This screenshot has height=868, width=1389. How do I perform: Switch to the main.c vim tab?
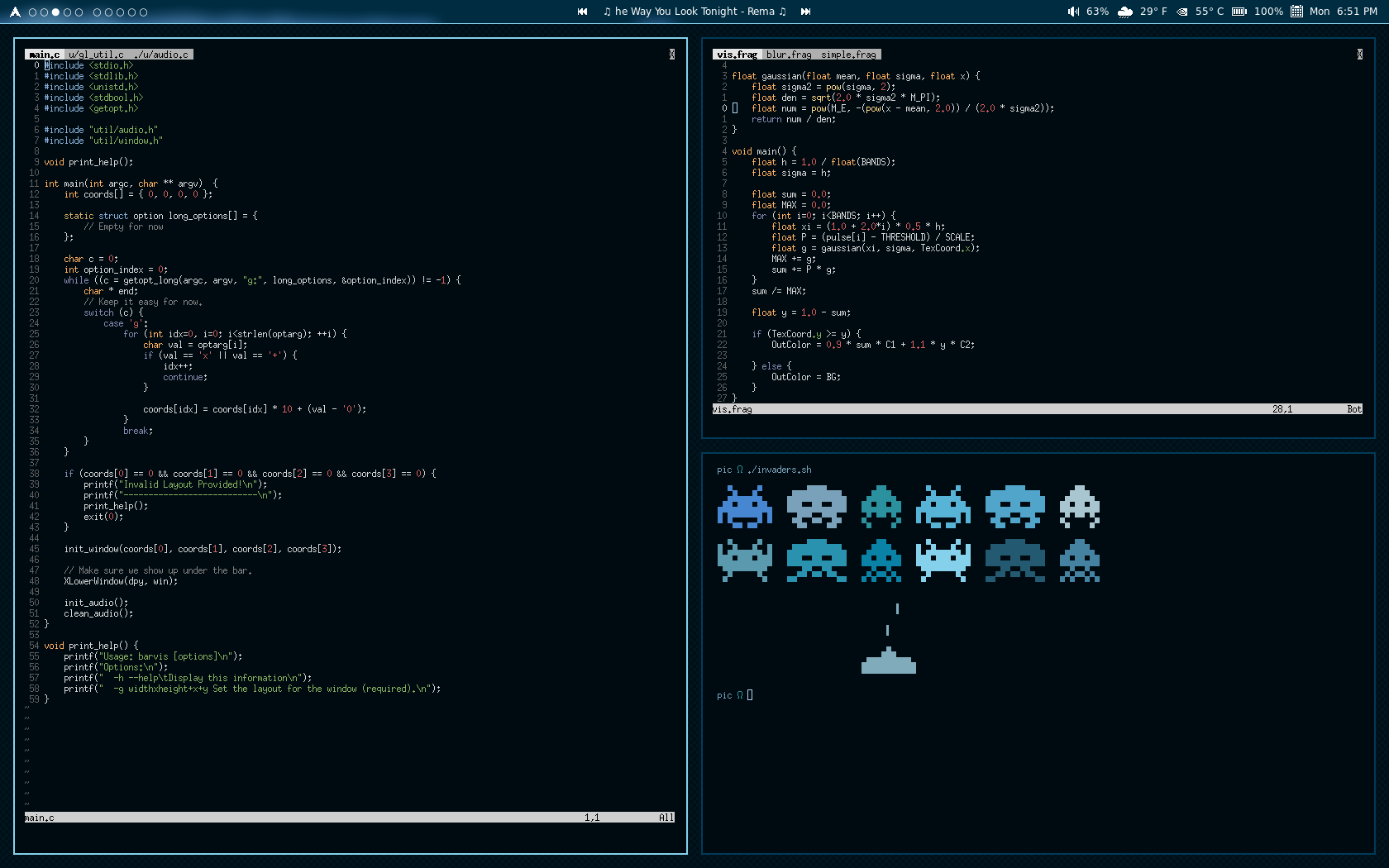point(45,55)
